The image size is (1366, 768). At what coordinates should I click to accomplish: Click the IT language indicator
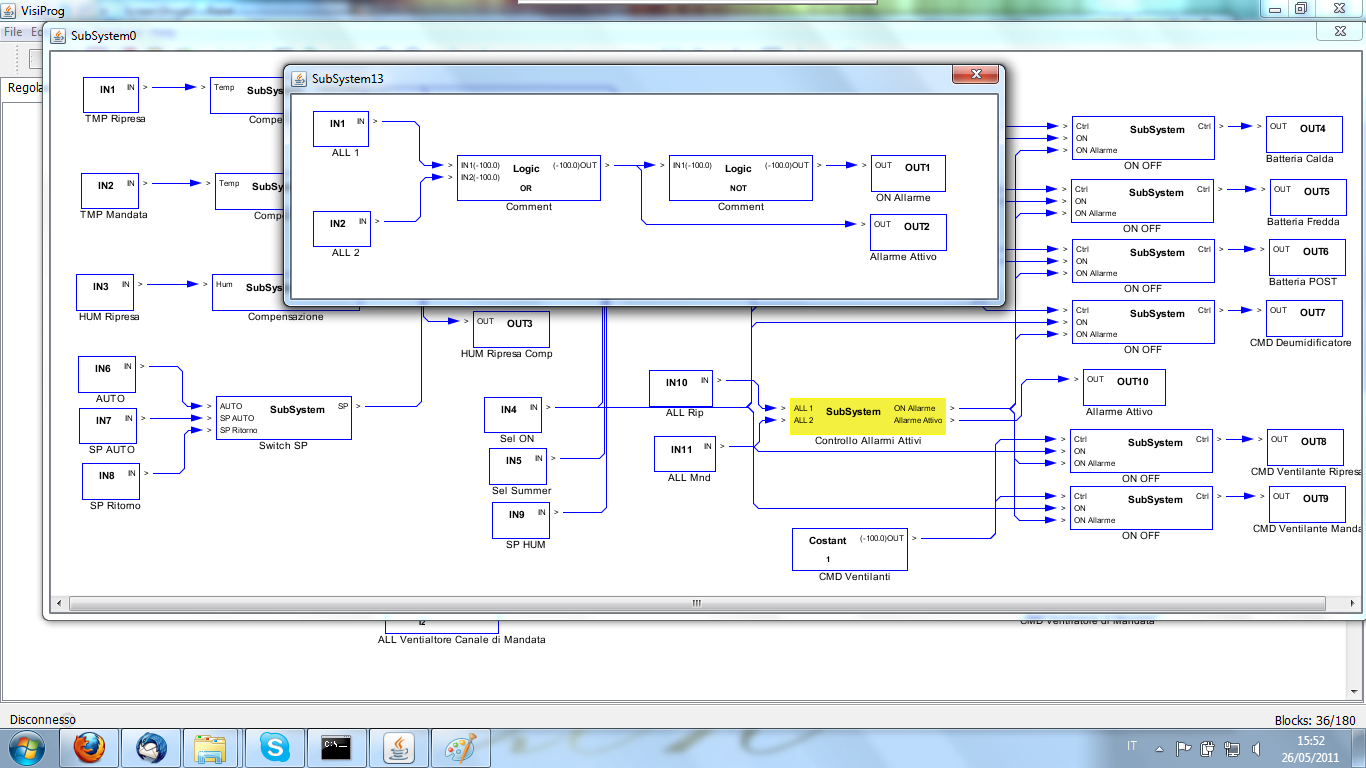[1132, 746]
